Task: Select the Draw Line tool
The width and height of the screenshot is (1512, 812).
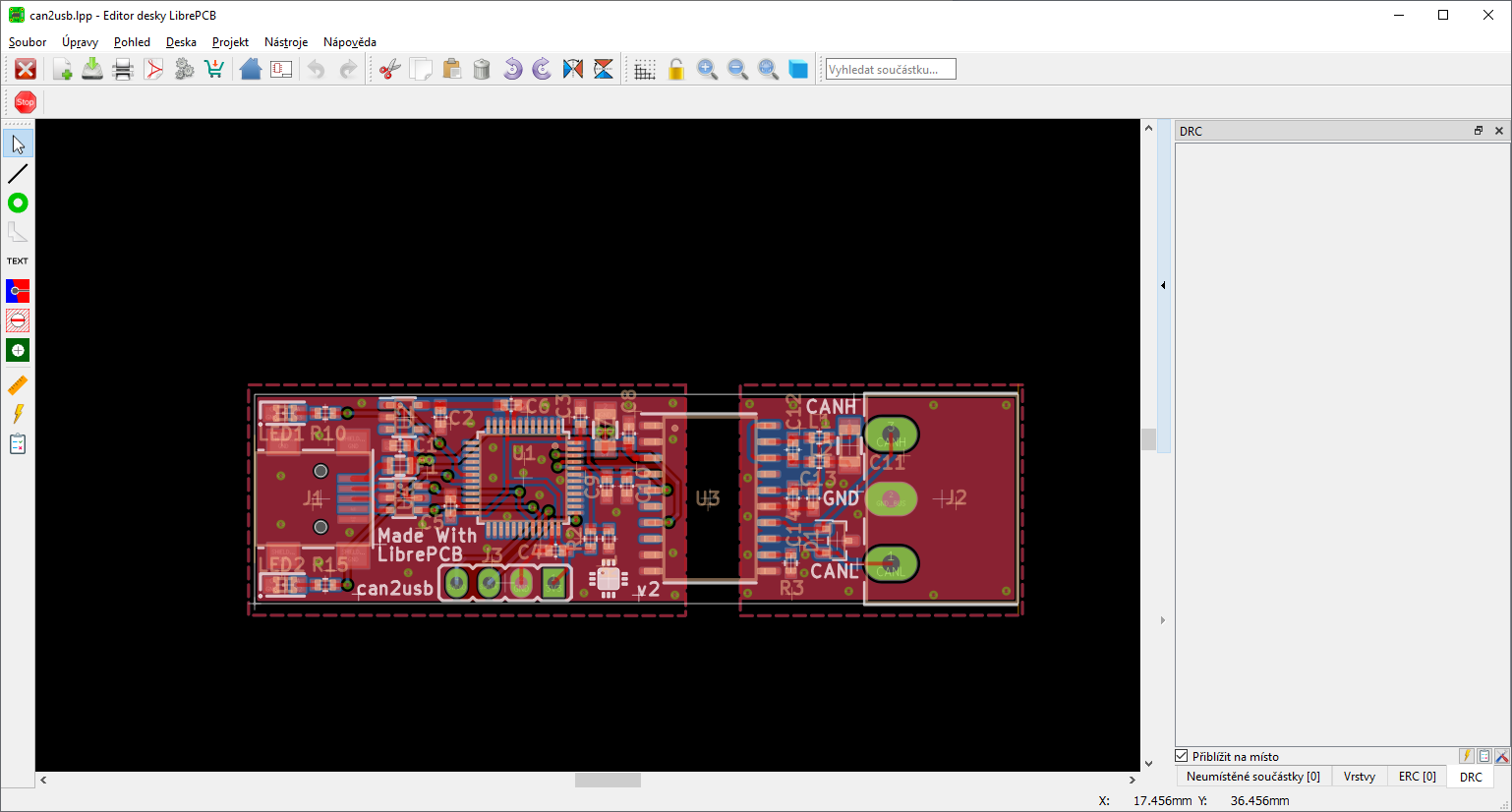Action: coord(18,174)
